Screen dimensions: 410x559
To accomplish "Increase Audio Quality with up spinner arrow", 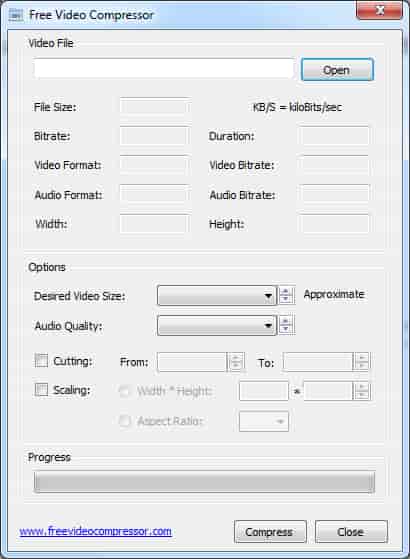I will tap(285, 321).
